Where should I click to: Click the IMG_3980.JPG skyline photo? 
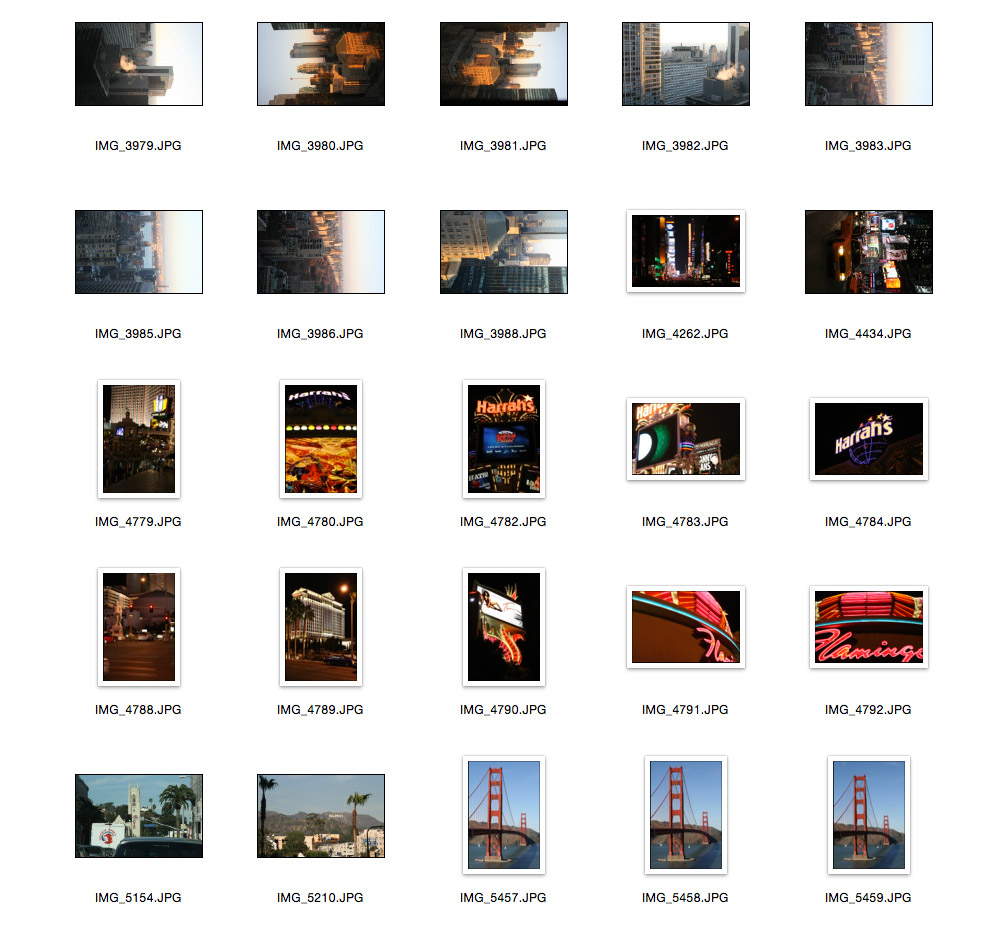point(320,64)
